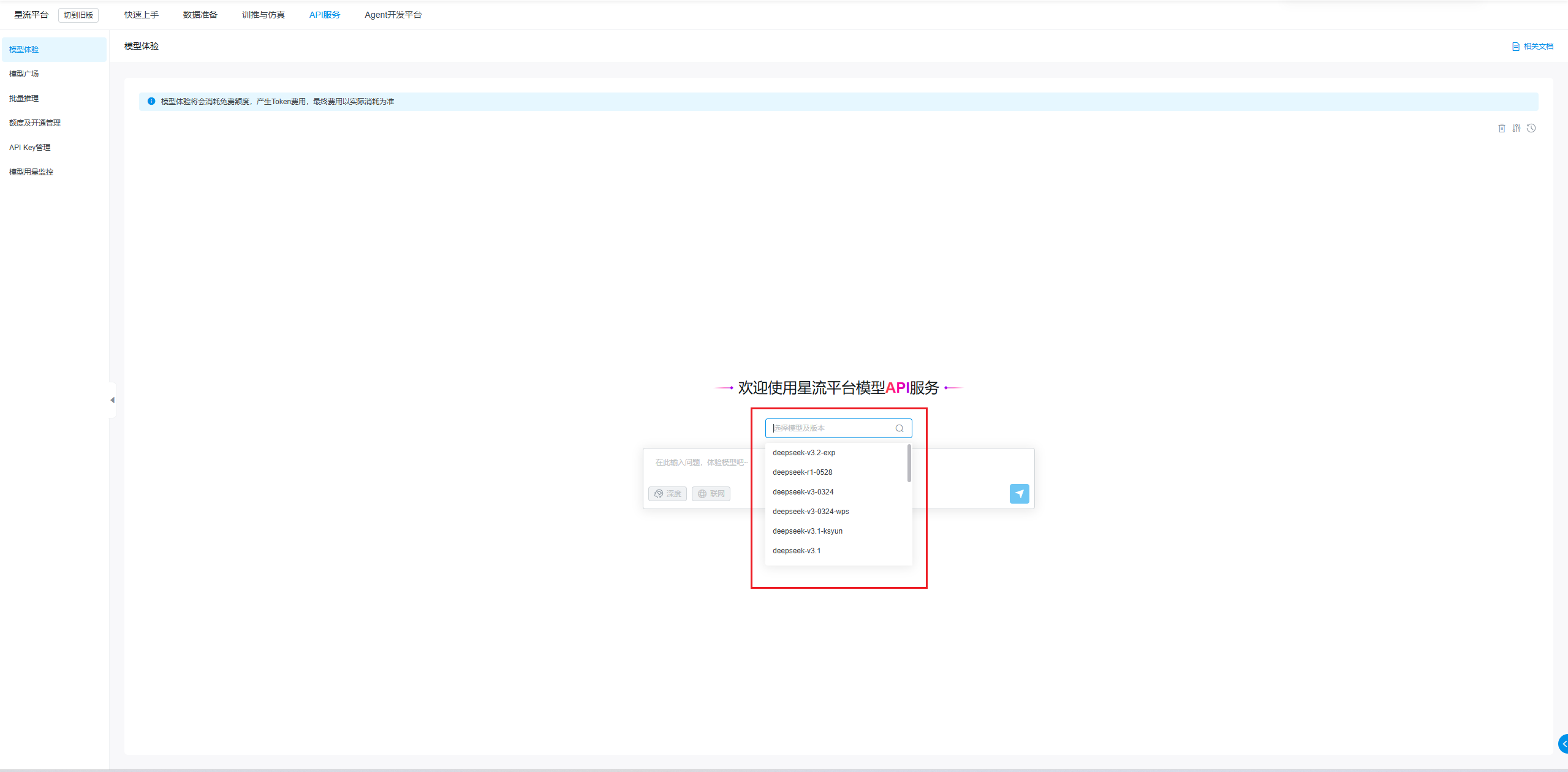The width and height of the screenshot is (1568, 772).
Task: Switch to Agent开发平台 tab
Action: (x=393, y=15)
